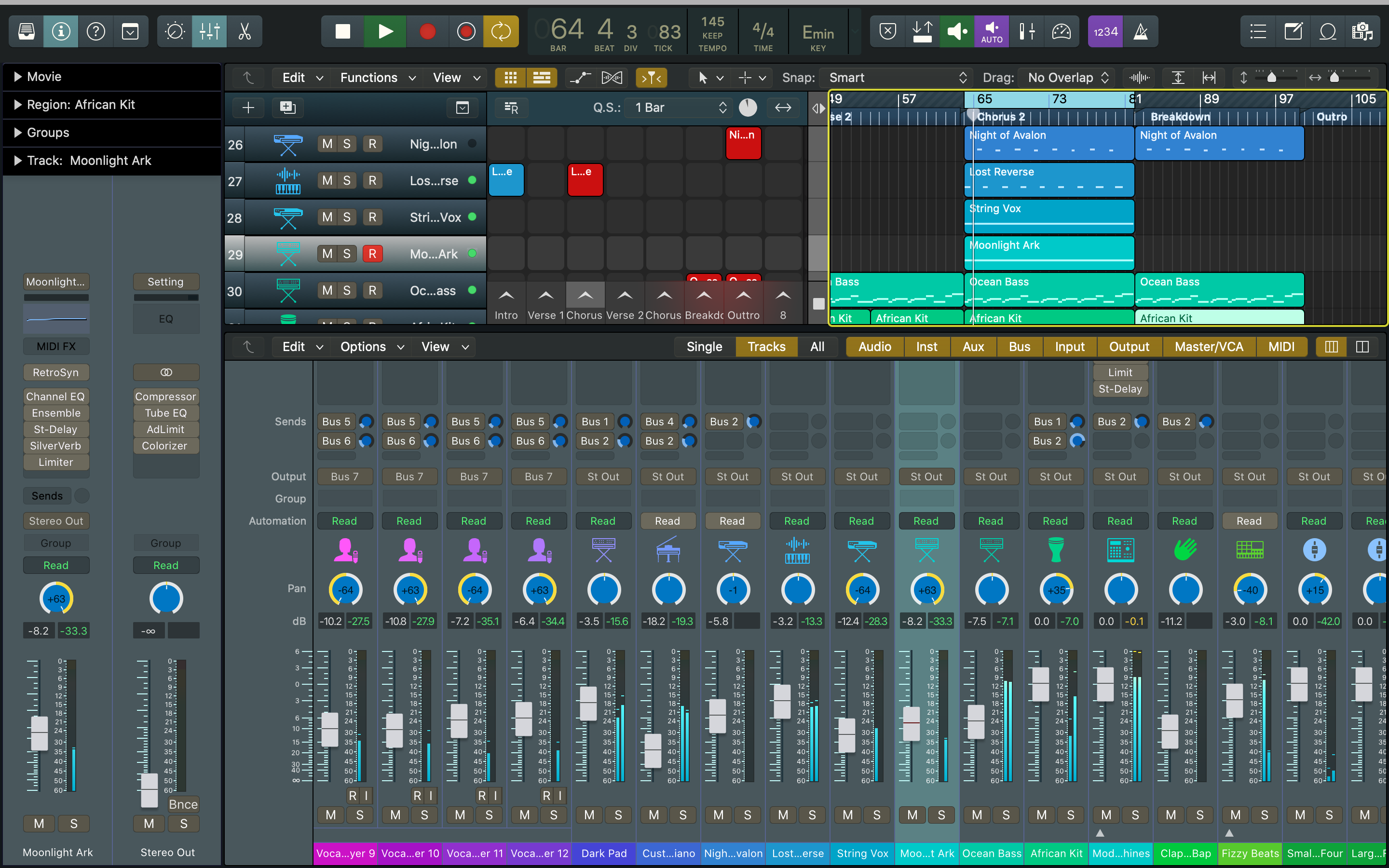The height and width of the screenshot is (868, 1389).
Task: Click Read automation on Ocean Bass channel
Action: click(x=991, y=521)
